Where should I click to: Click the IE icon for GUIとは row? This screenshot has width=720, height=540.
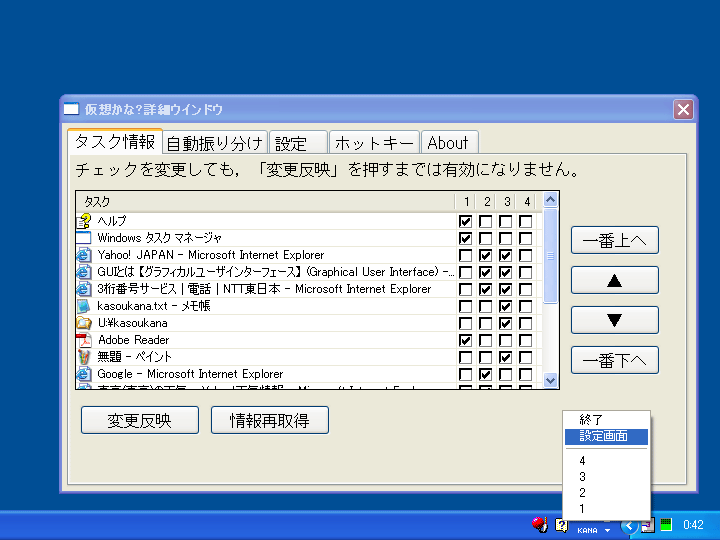(x=84, y=272)
